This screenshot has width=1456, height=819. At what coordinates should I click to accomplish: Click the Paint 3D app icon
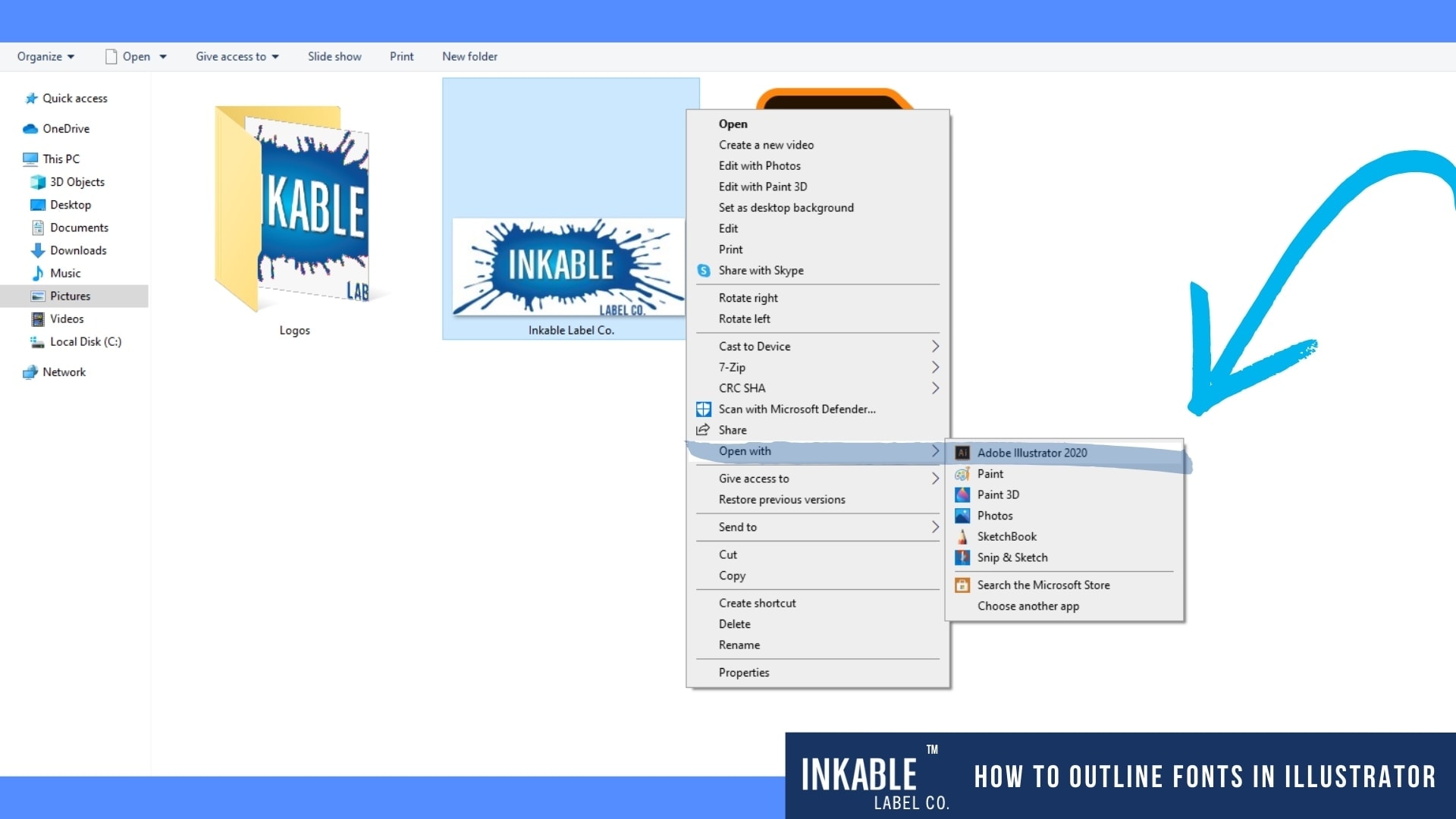pyautogui.click(x=962, y=494)
